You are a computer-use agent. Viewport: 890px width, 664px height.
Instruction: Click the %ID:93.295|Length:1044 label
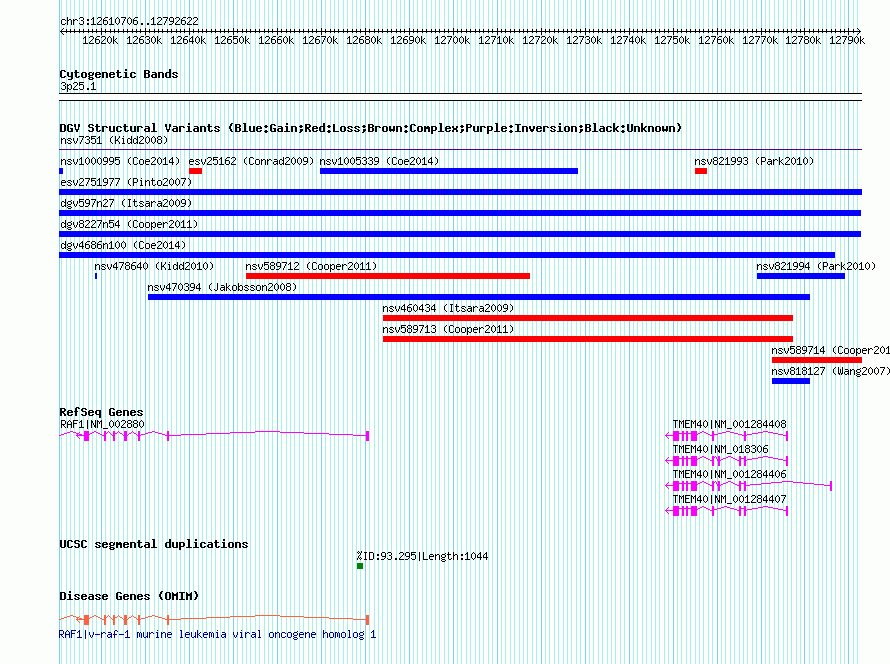pos(422,556)
